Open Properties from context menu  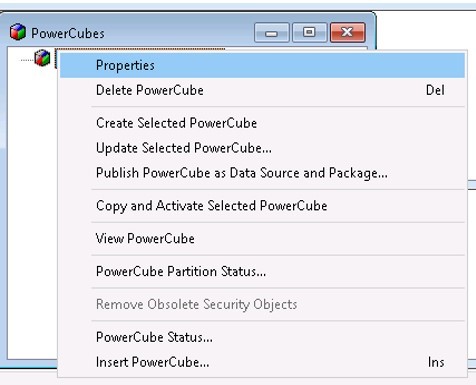point(262,65)
